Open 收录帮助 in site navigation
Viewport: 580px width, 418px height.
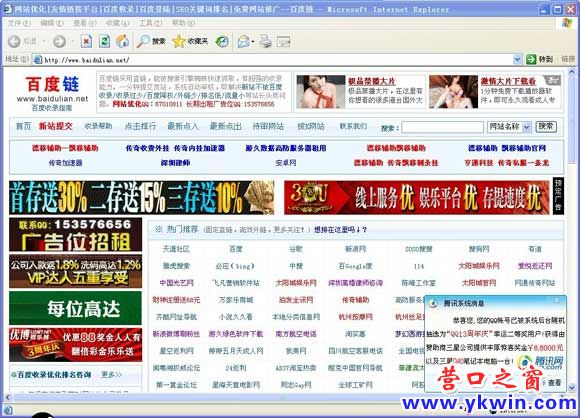pyautogui.click(x=98, y=126)
